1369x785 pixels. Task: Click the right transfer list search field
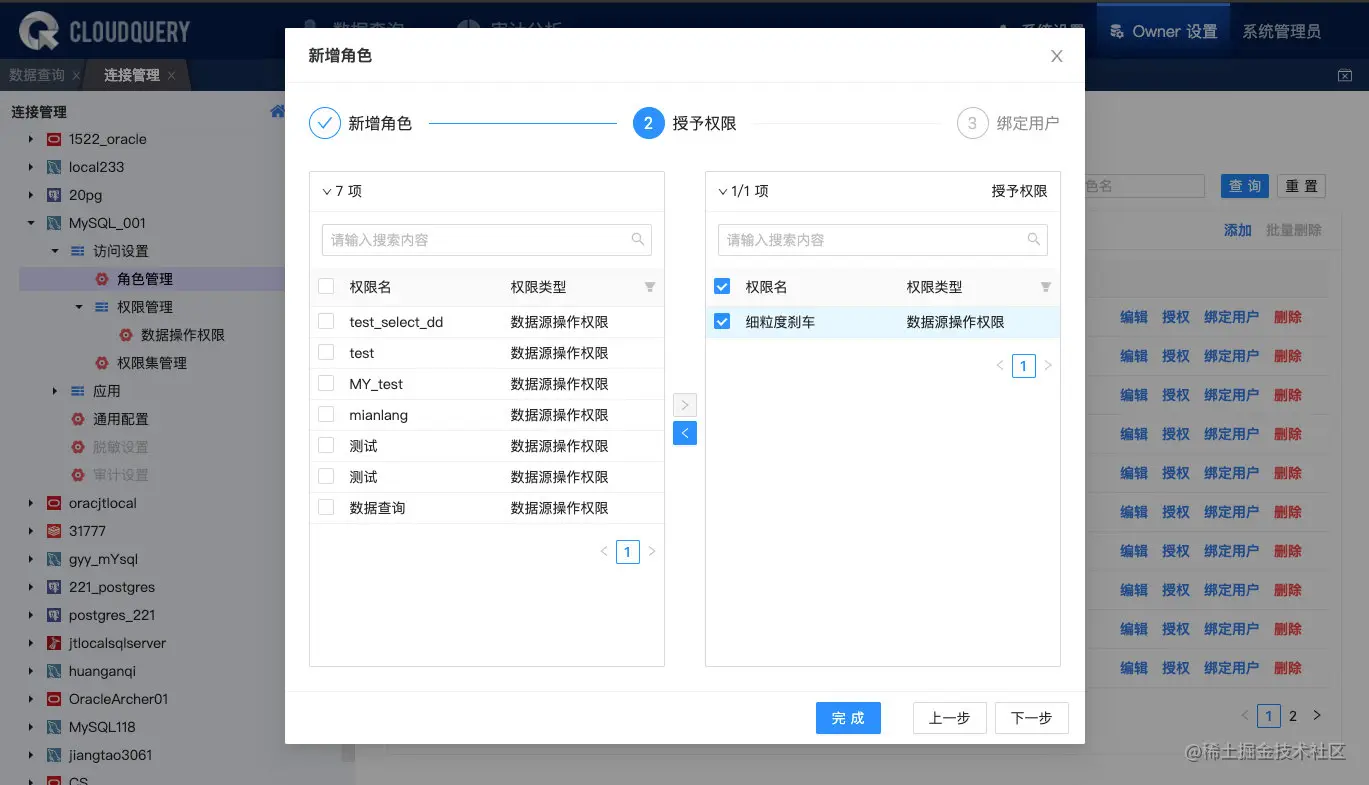pyautogui.click(x=883, y=240)
